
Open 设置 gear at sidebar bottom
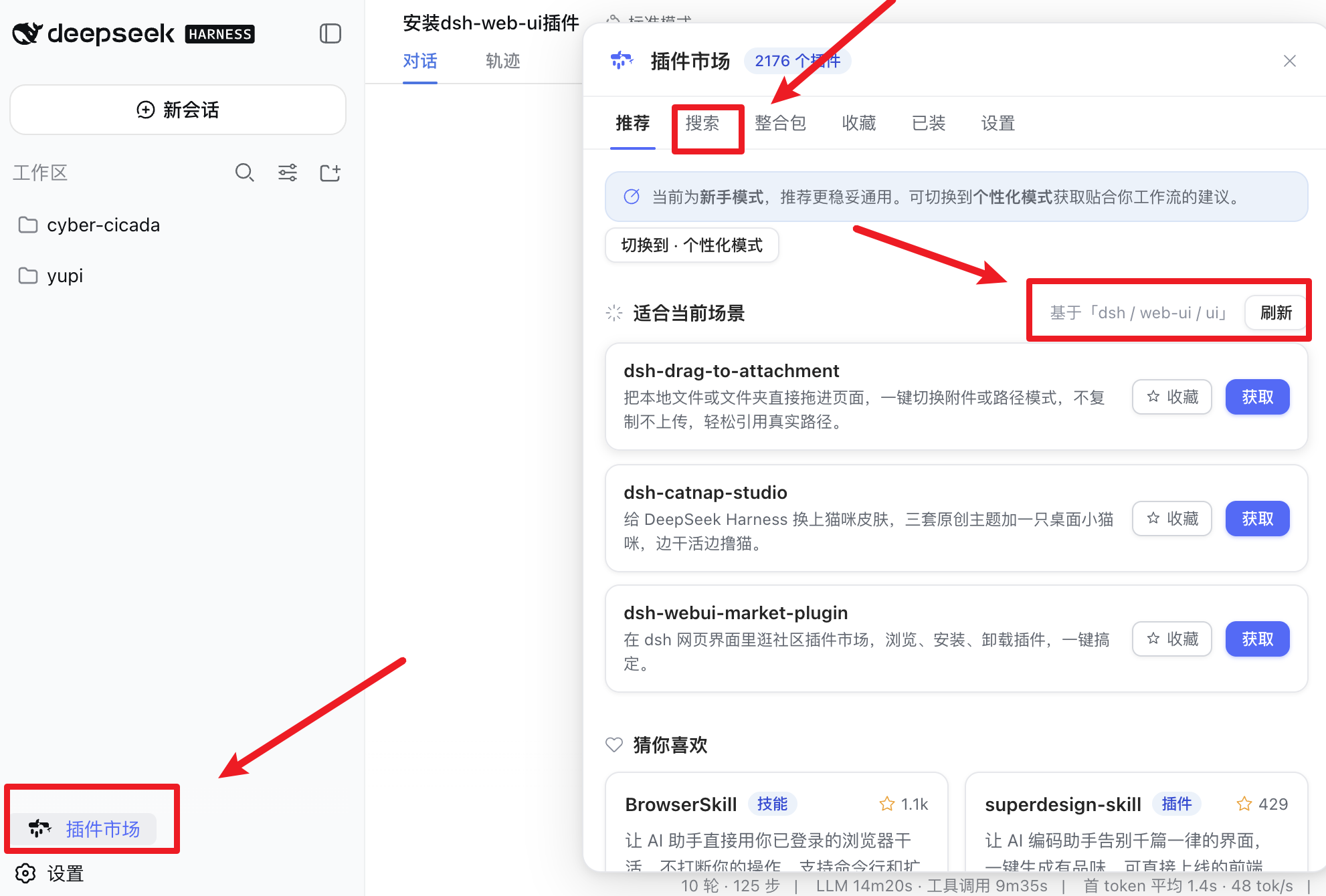point(50,873)
